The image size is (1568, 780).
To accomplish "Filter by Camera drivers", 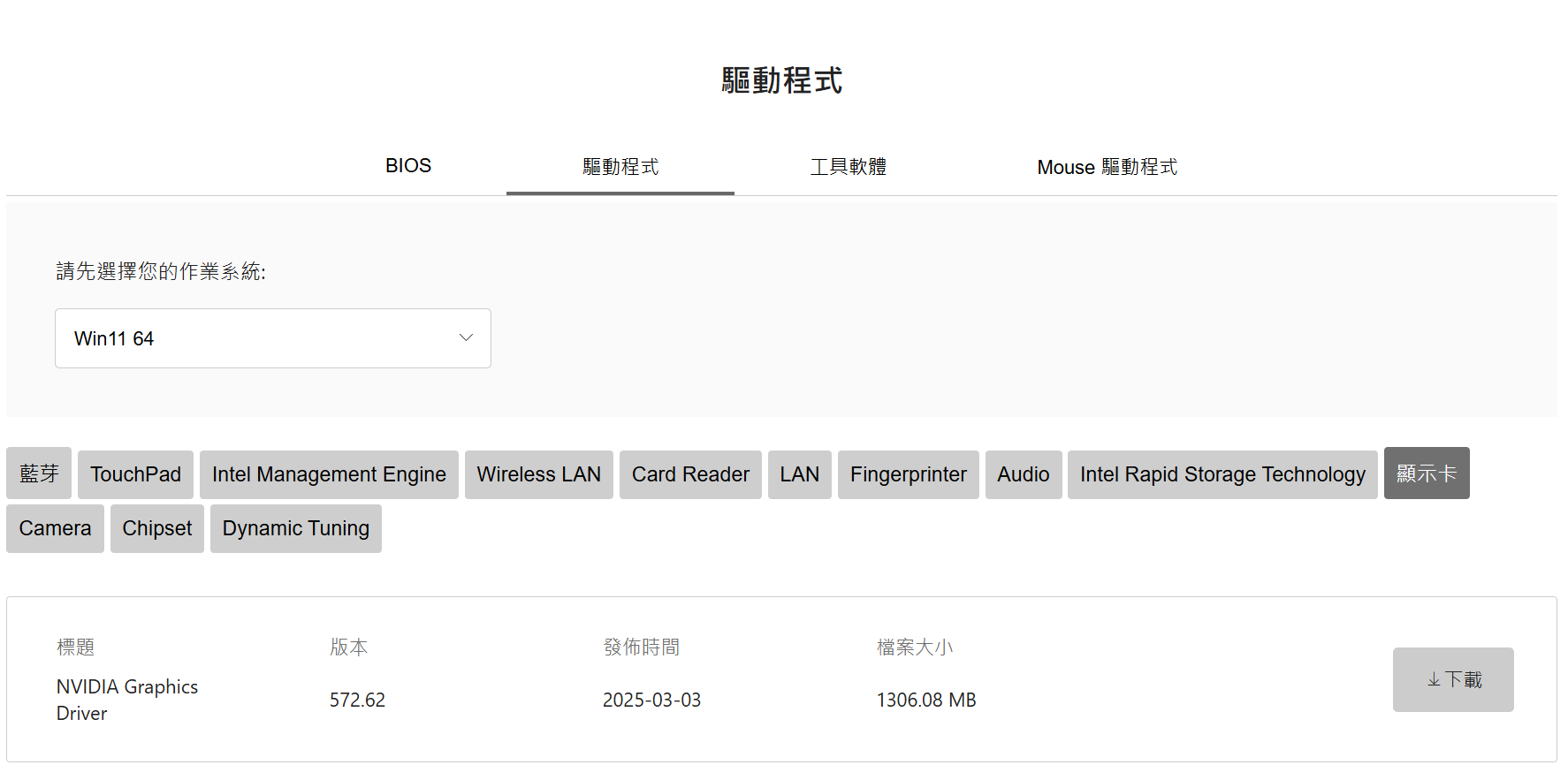I will tap(55, 528).
